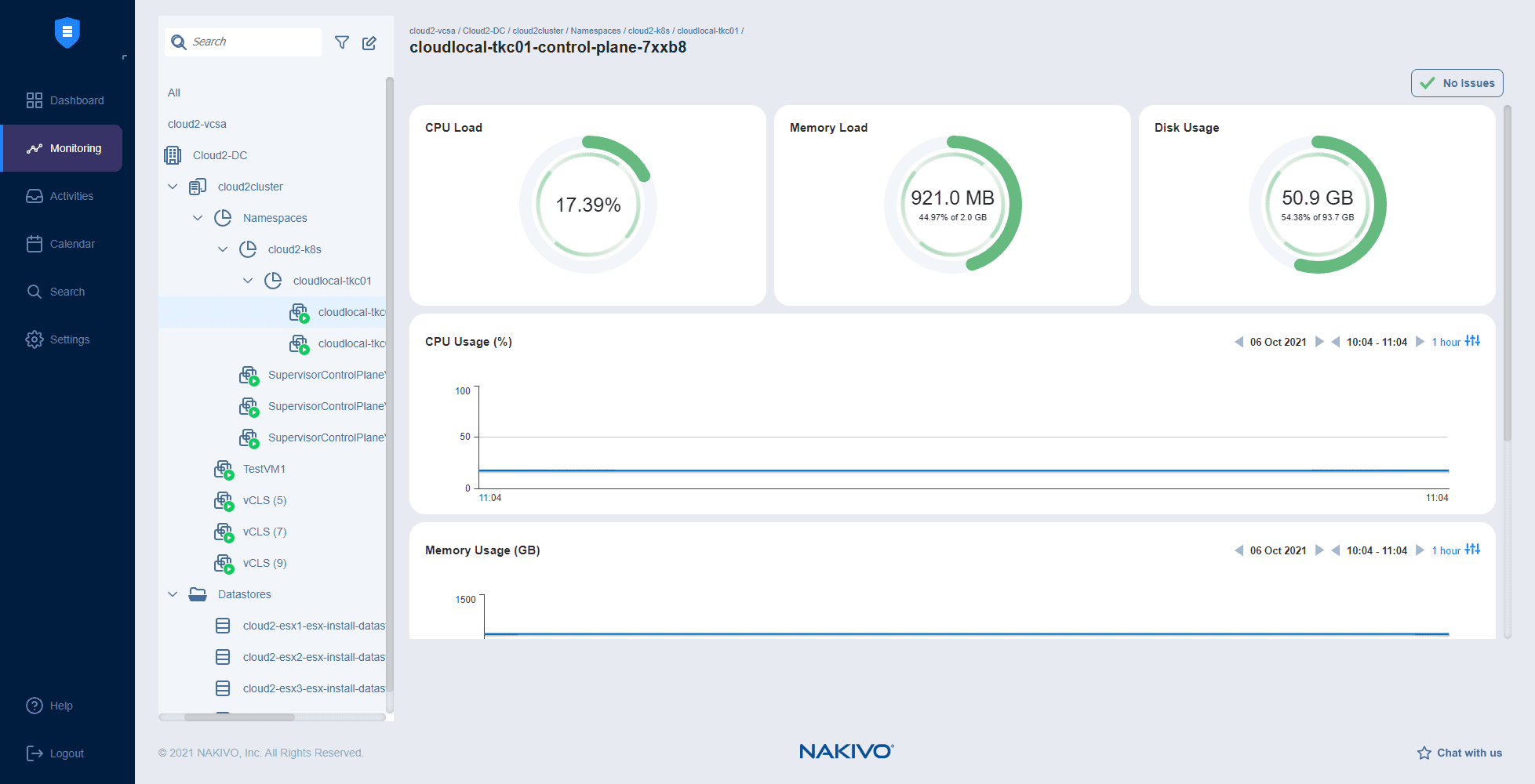Collapse the cloudlocal-tkc01 namespace node
This screenshot has height=784, width=1535.
tap(248, 281)
